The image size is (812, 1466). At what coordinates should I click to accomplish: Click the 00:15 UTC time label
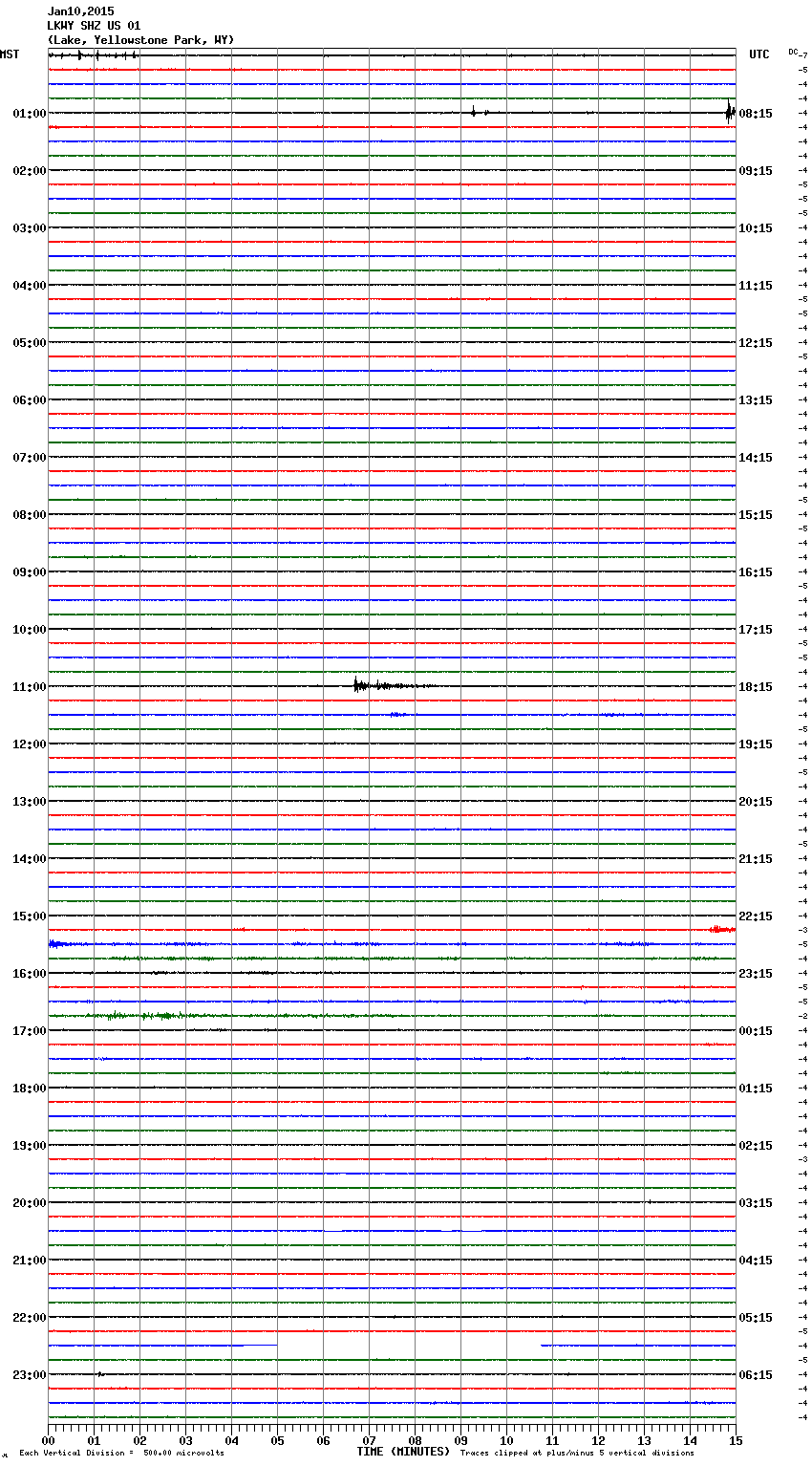click(x=756, y=1031)
